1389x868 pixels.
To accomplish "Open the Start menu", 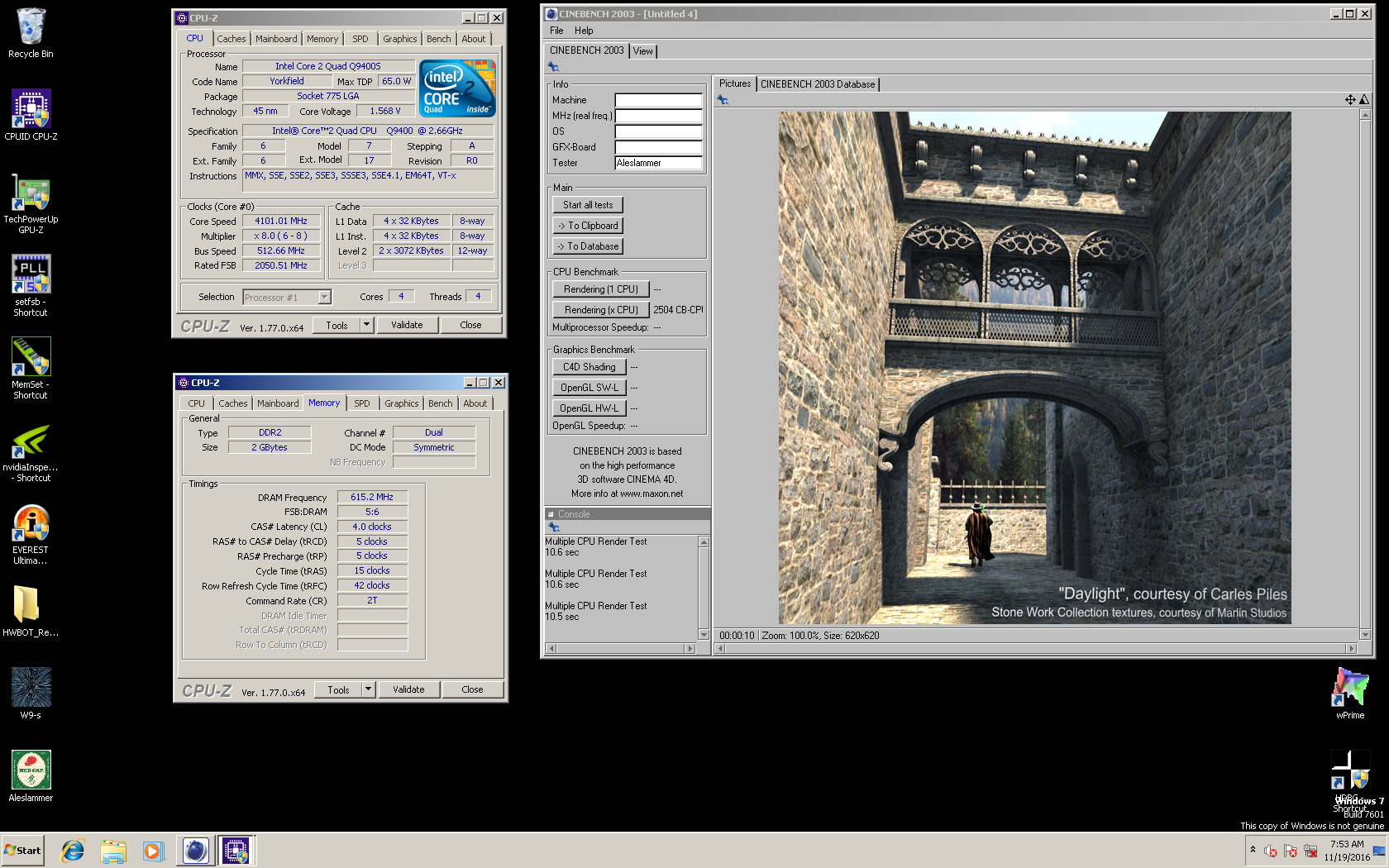I will [x=23, y=851].
